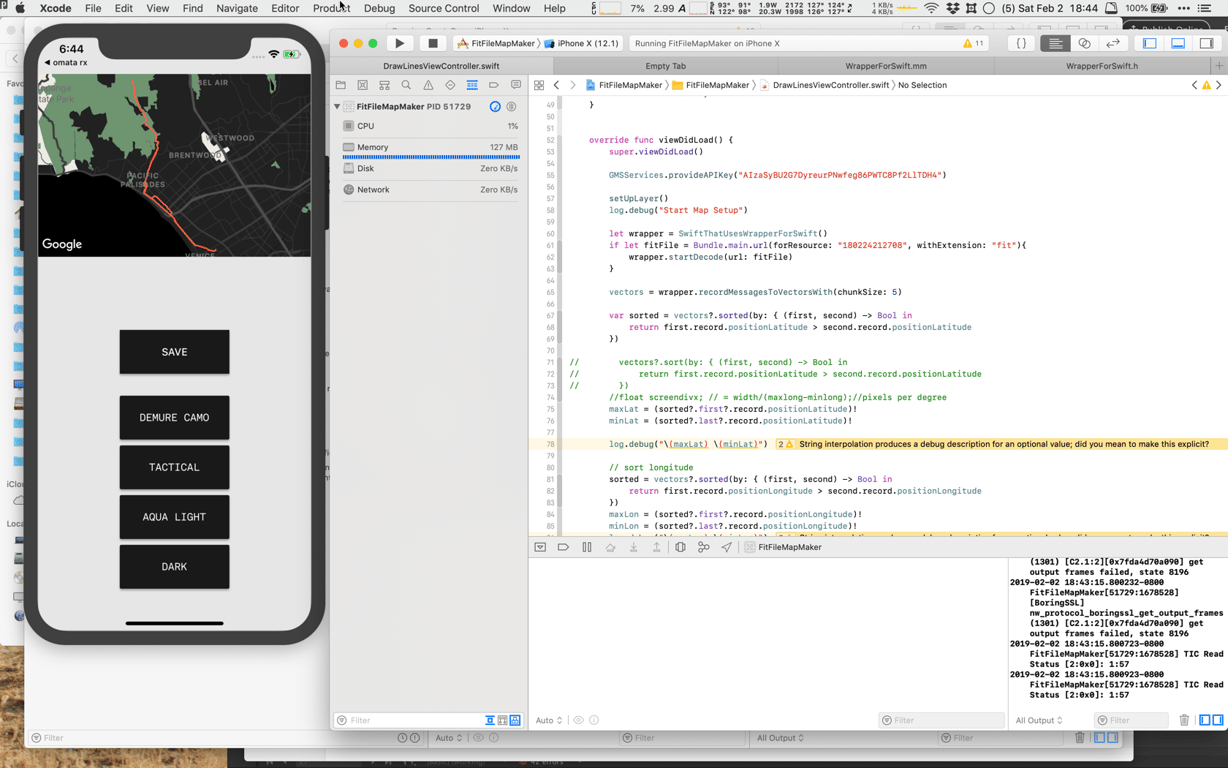
Task: Select the Memory gauge row
Action: (430, 148)
